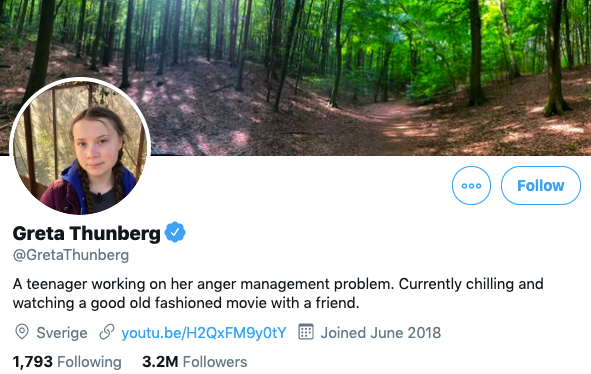Click the word Followers label
Screen dimensions: 591x374
point(215,362)
